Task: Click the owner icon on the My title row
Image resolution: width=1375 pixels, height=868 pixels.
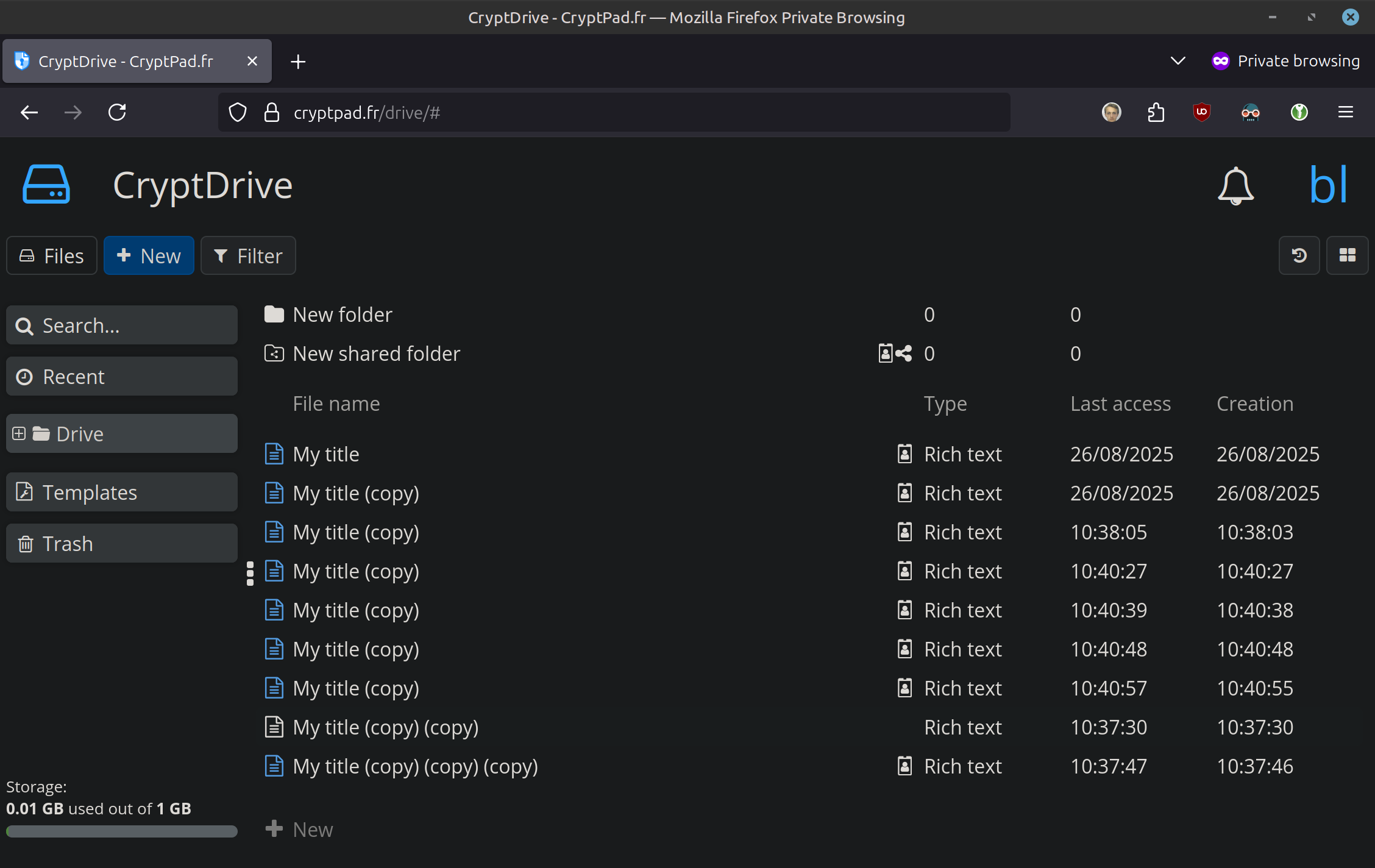Action: pos(904,454)
